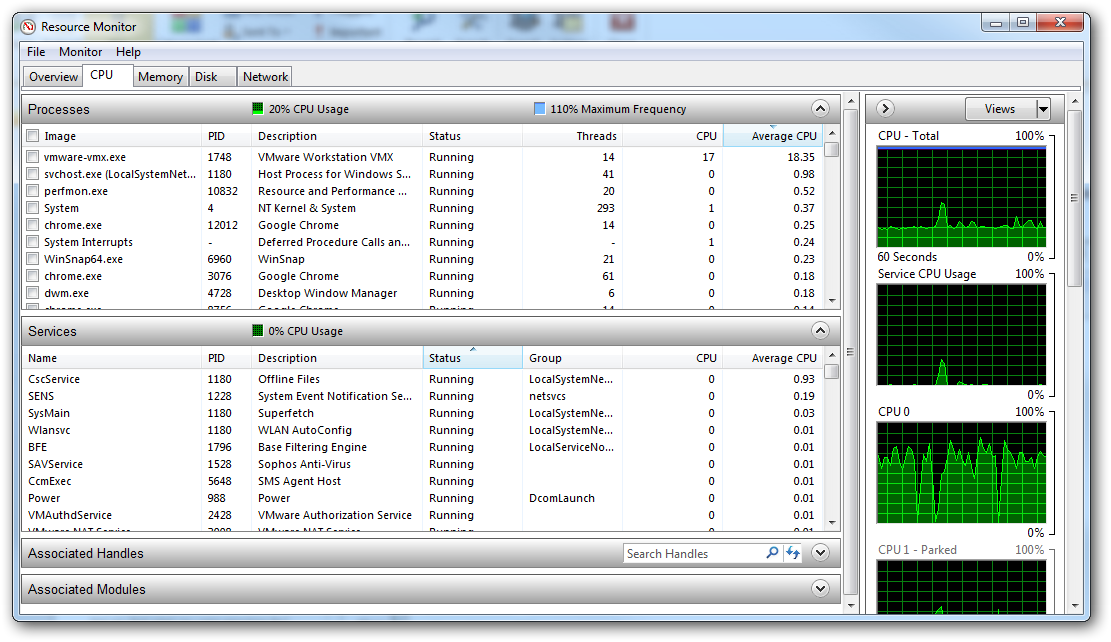Collapse the Services section chevron
Screen dimensions: 1111x642
[x=820, y=331]
